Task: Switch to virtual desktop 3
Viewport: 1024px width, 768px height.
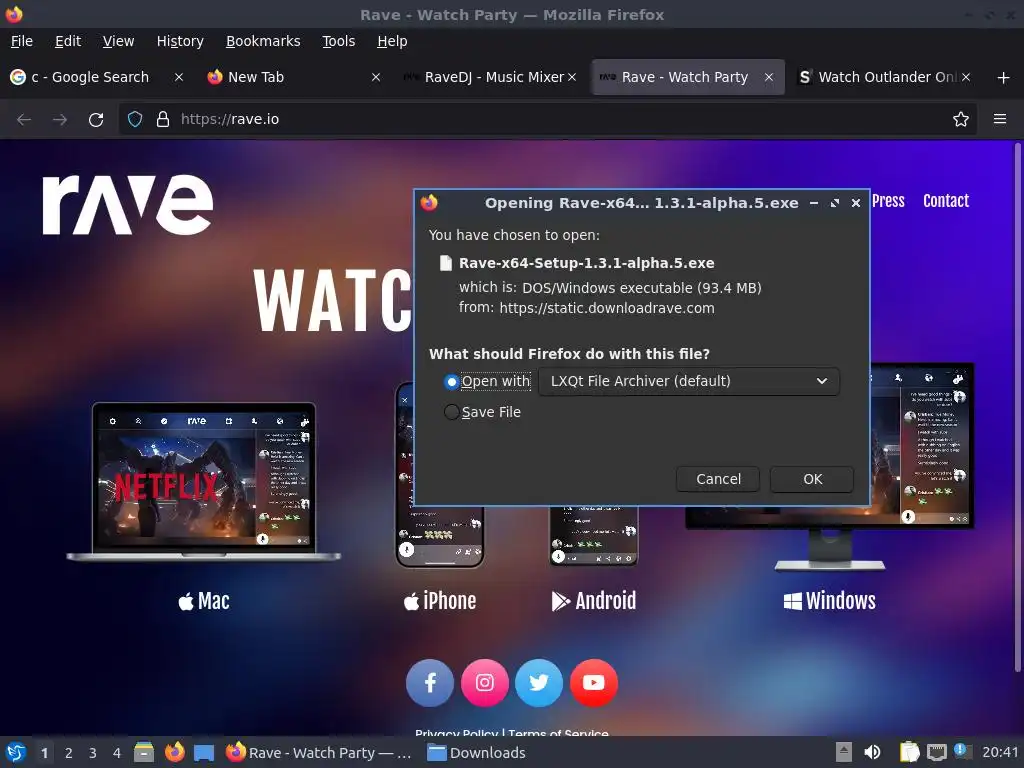Action: point(92,753)
